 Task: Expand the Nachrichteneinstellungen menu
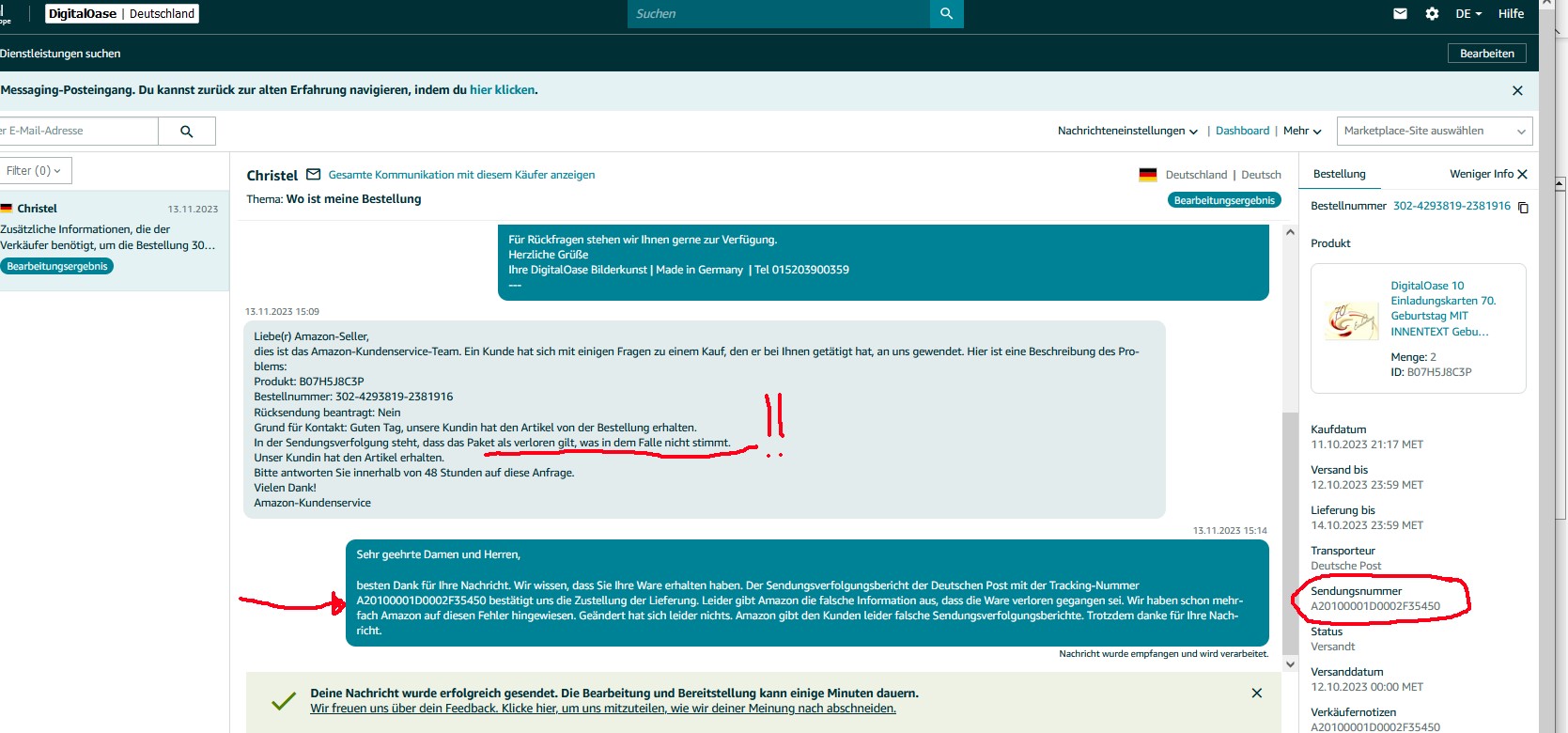tap(1127, 132)
